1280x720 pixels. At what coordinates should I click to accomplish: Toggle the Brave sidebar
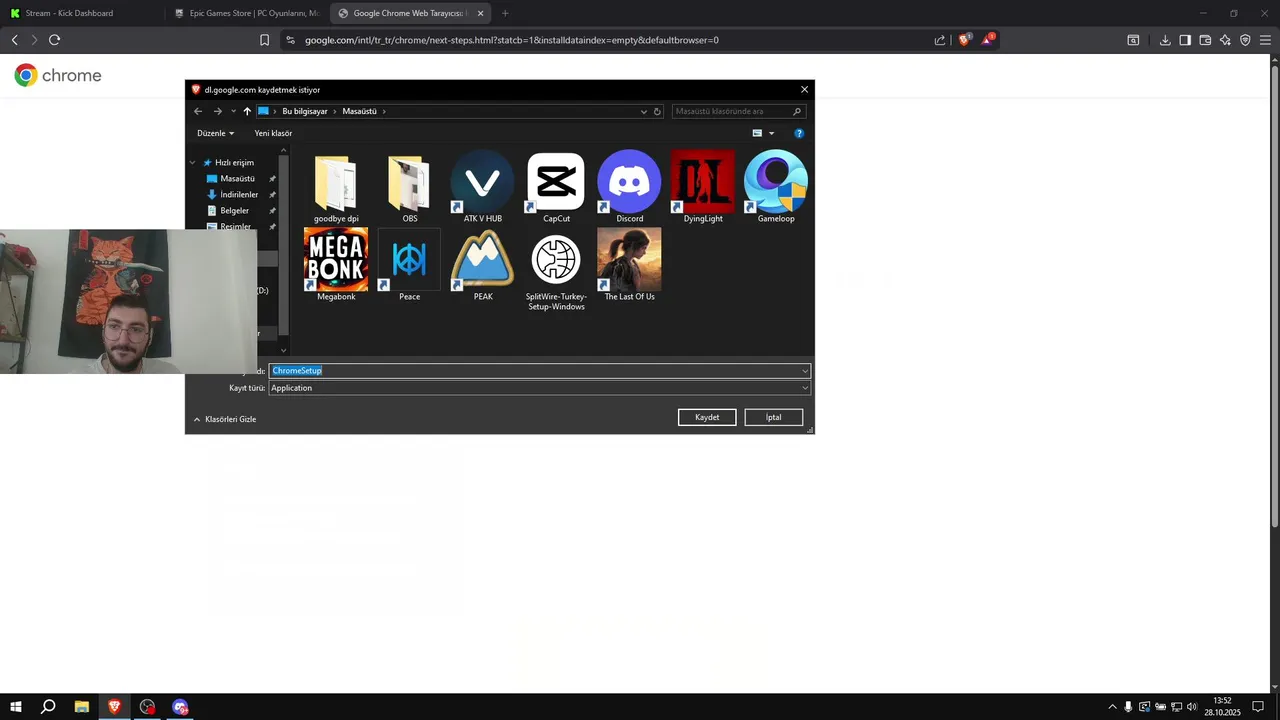point(1185,40)
